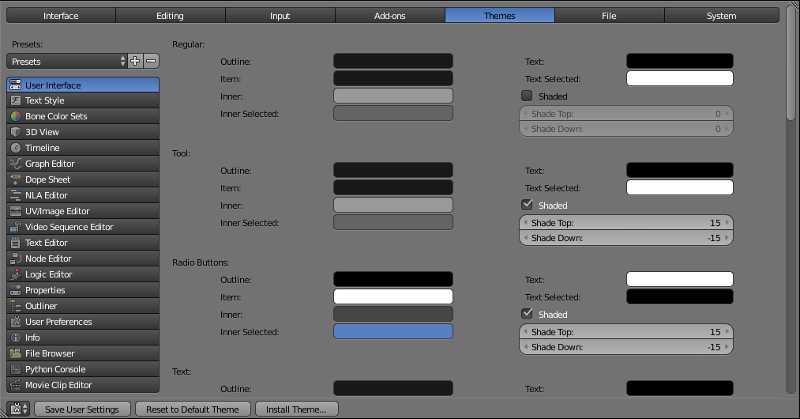
Task: Click the plus icon to add preset
Action: (x=136, y=61)
